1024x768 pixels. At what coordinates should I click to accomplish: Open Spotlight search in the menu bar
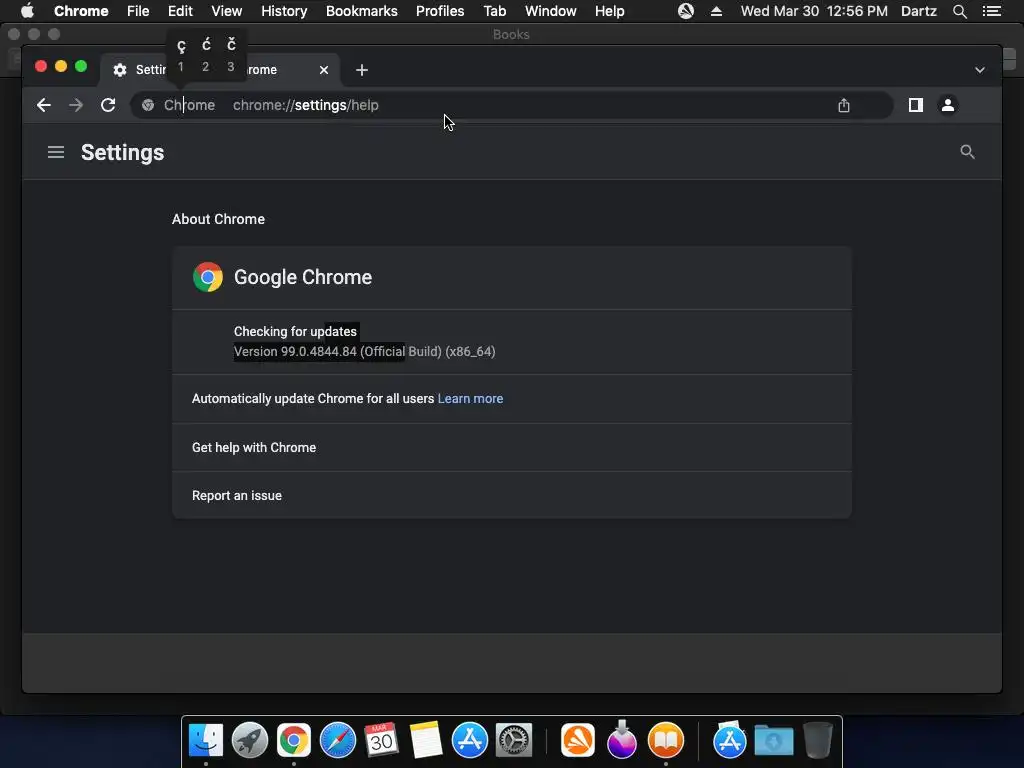(959, 11)
